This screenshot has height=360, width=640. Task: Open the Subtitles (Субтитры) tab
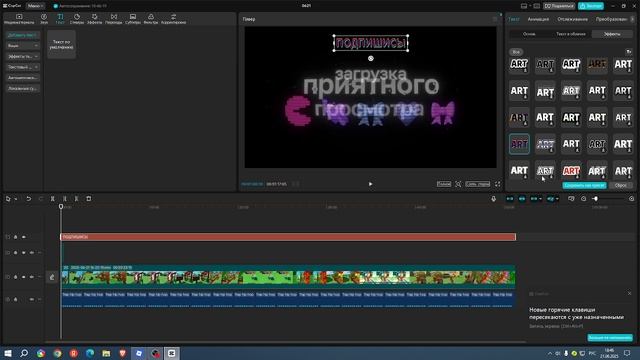click(x=133, y=18)
